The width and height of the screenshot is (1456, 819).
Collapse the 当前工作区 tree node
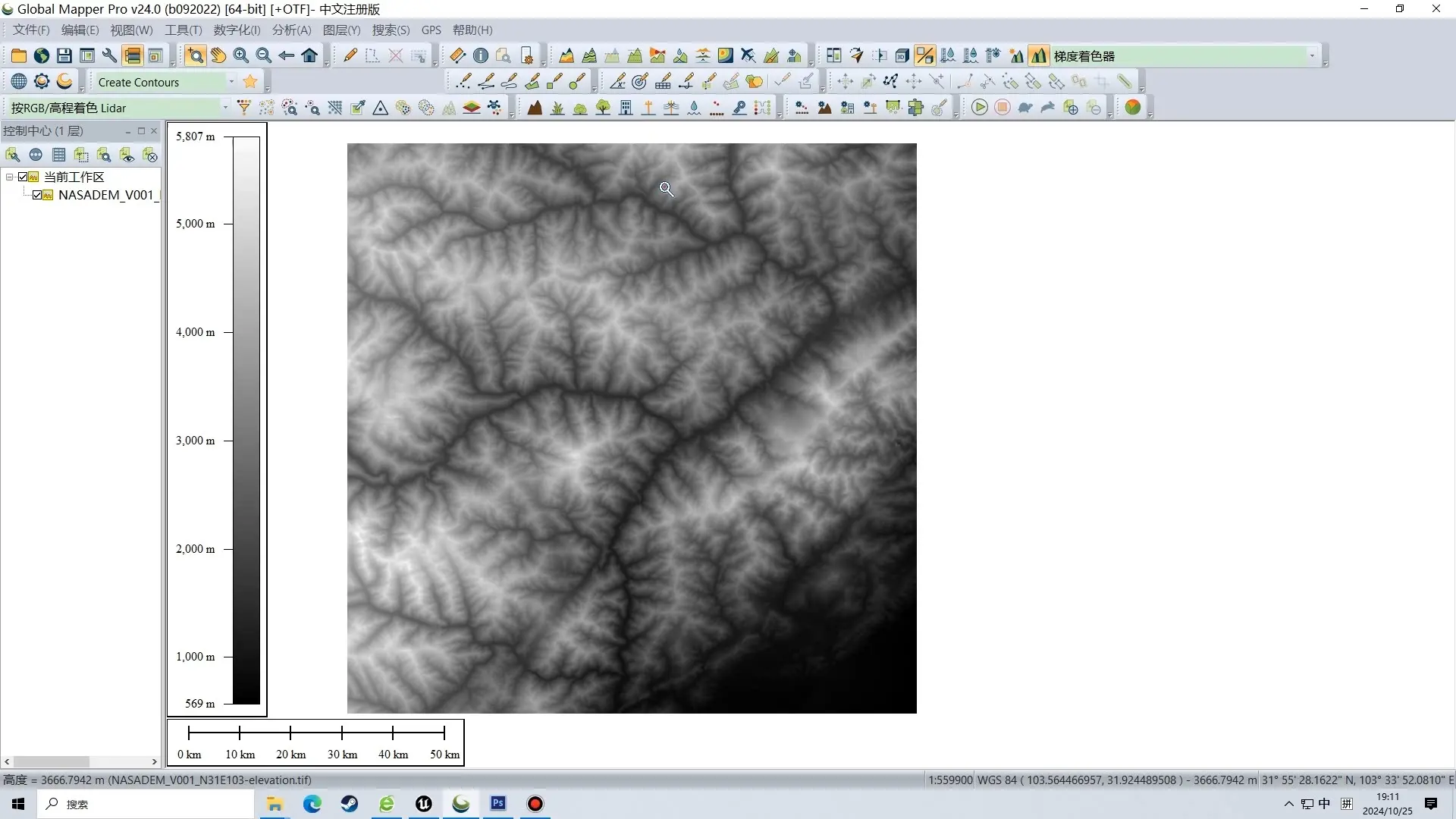point(10,177)
